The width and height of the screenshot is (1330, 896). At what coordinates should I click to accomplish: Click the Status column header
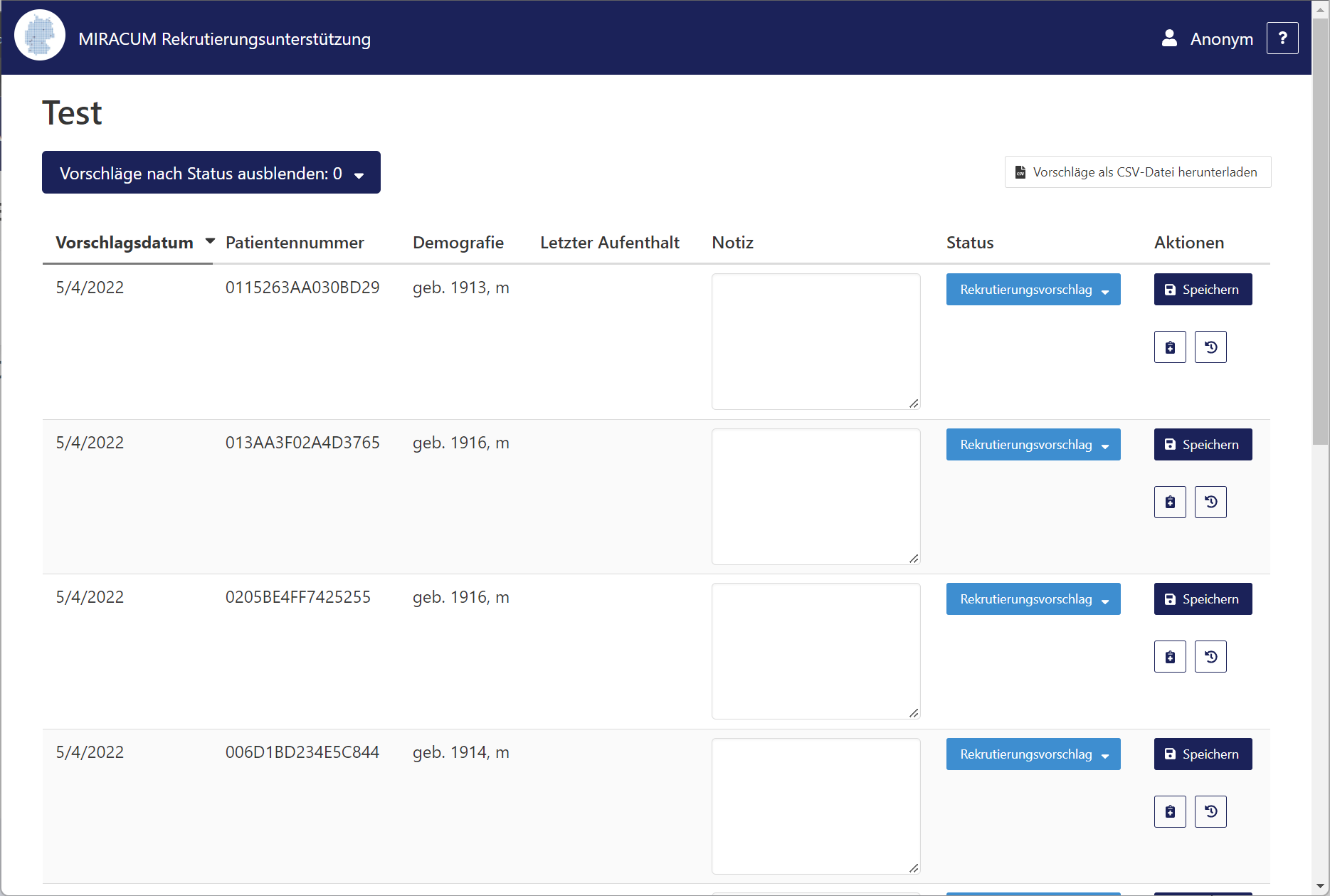pyautogui.click(x=970, y=243)
